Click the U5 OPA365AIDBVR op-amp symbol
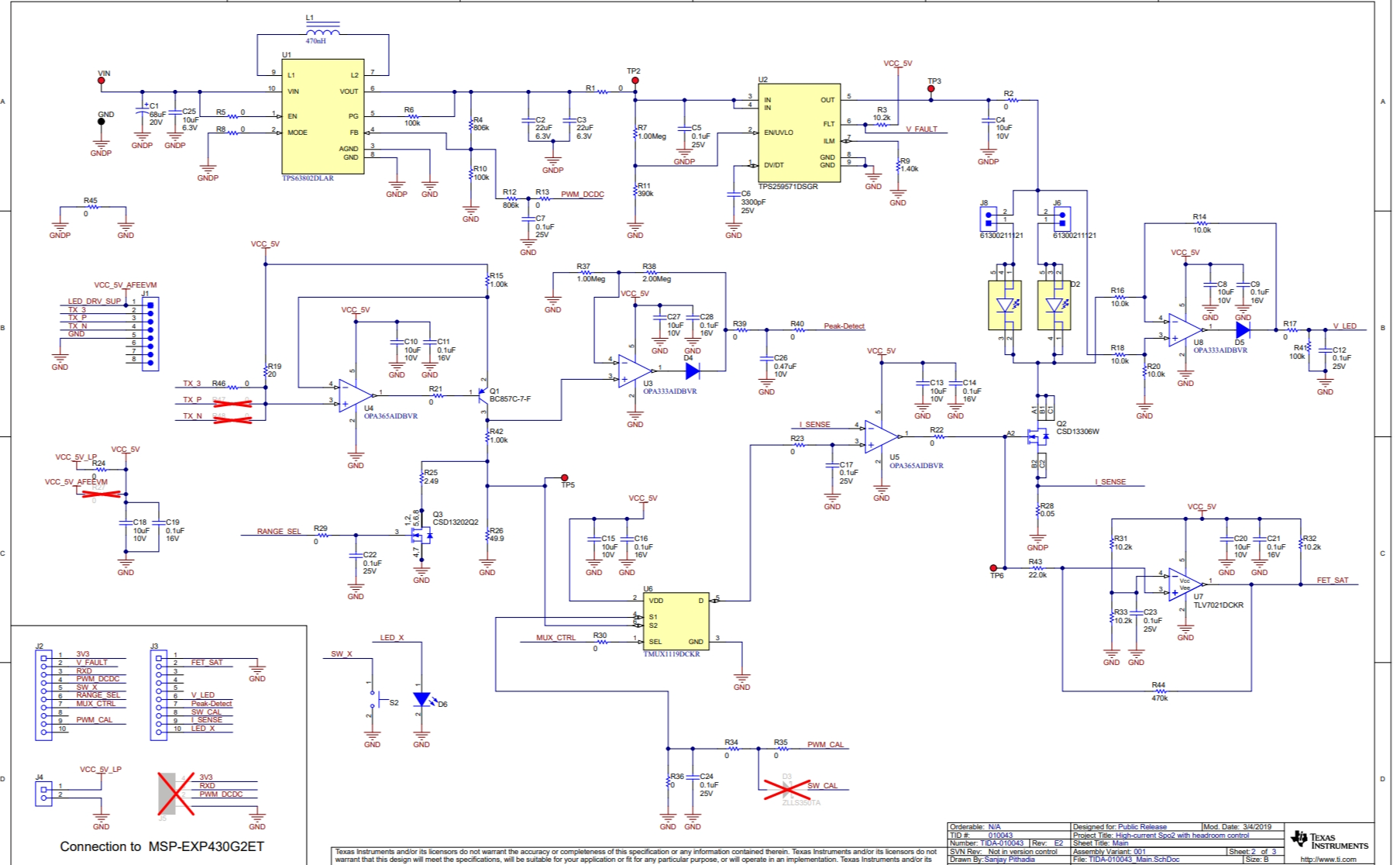1400x865 pixels. click(882, 437)
